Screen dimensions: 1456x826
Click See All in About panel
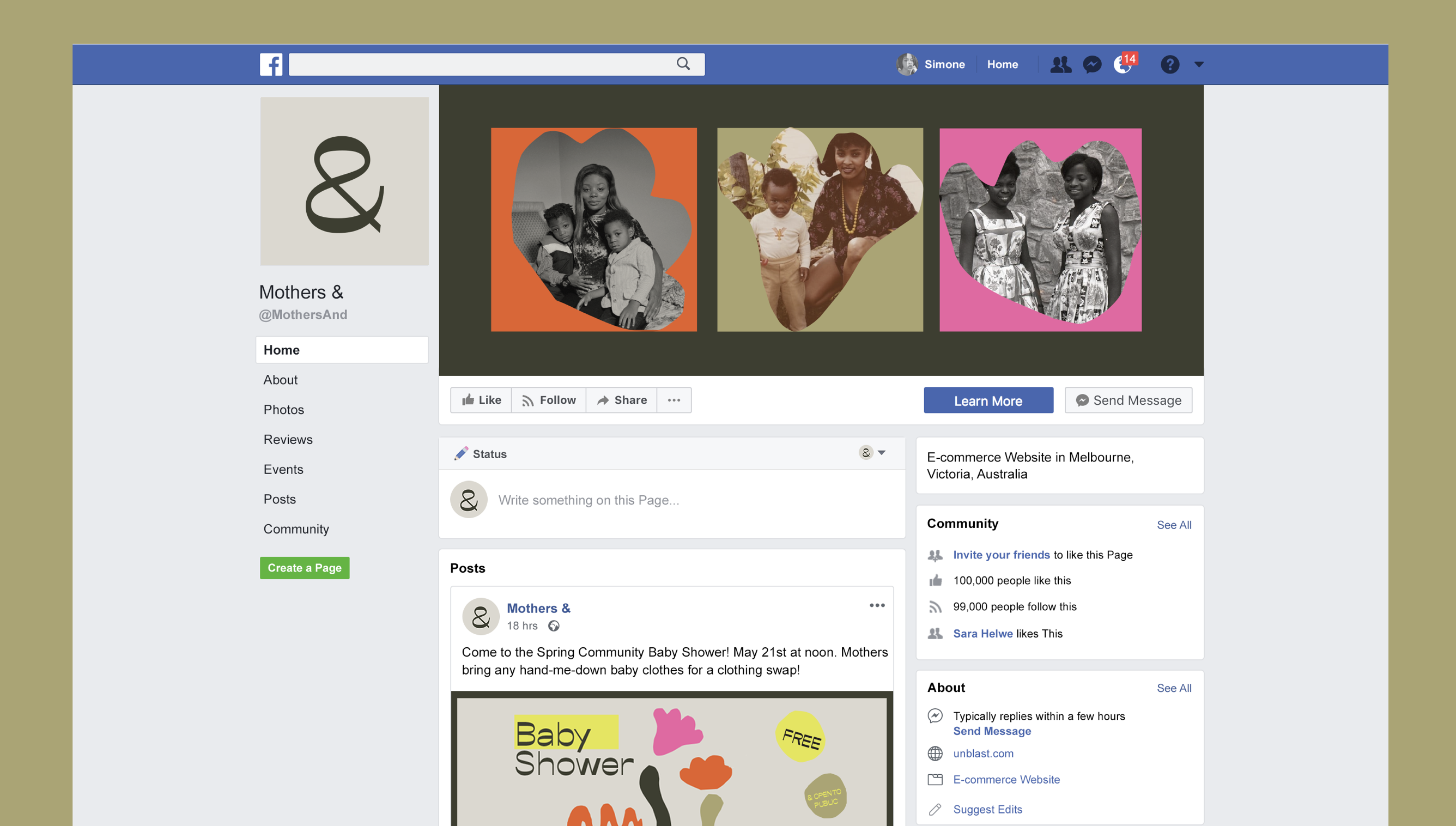(1174, 688)
